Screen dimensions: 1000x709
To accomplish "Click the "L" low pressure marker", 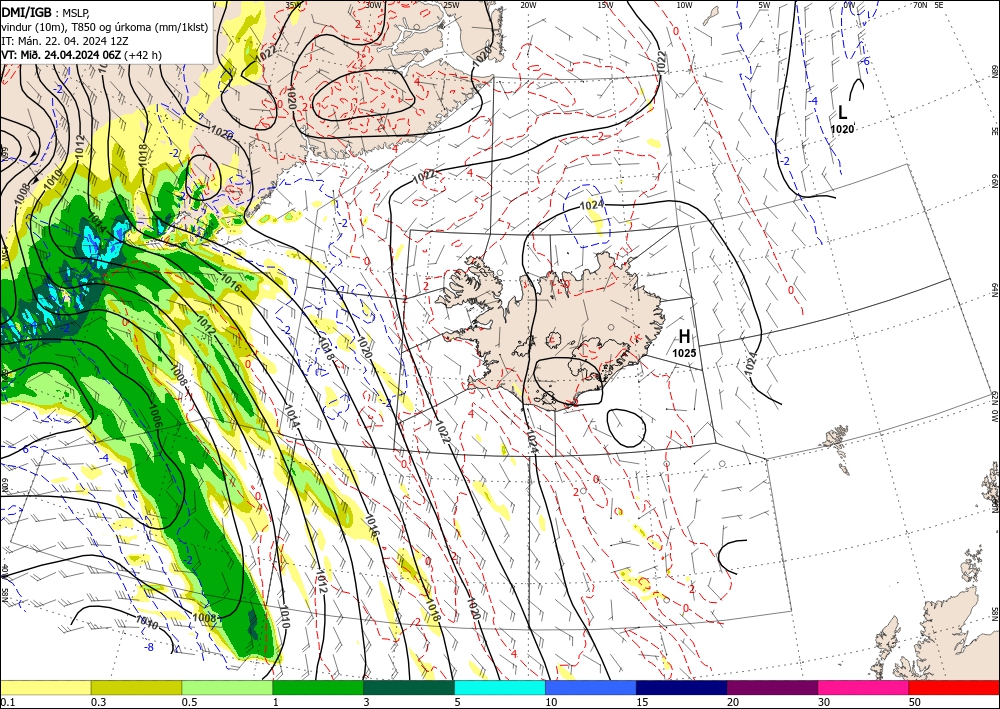I will click(x=842, y=113).
